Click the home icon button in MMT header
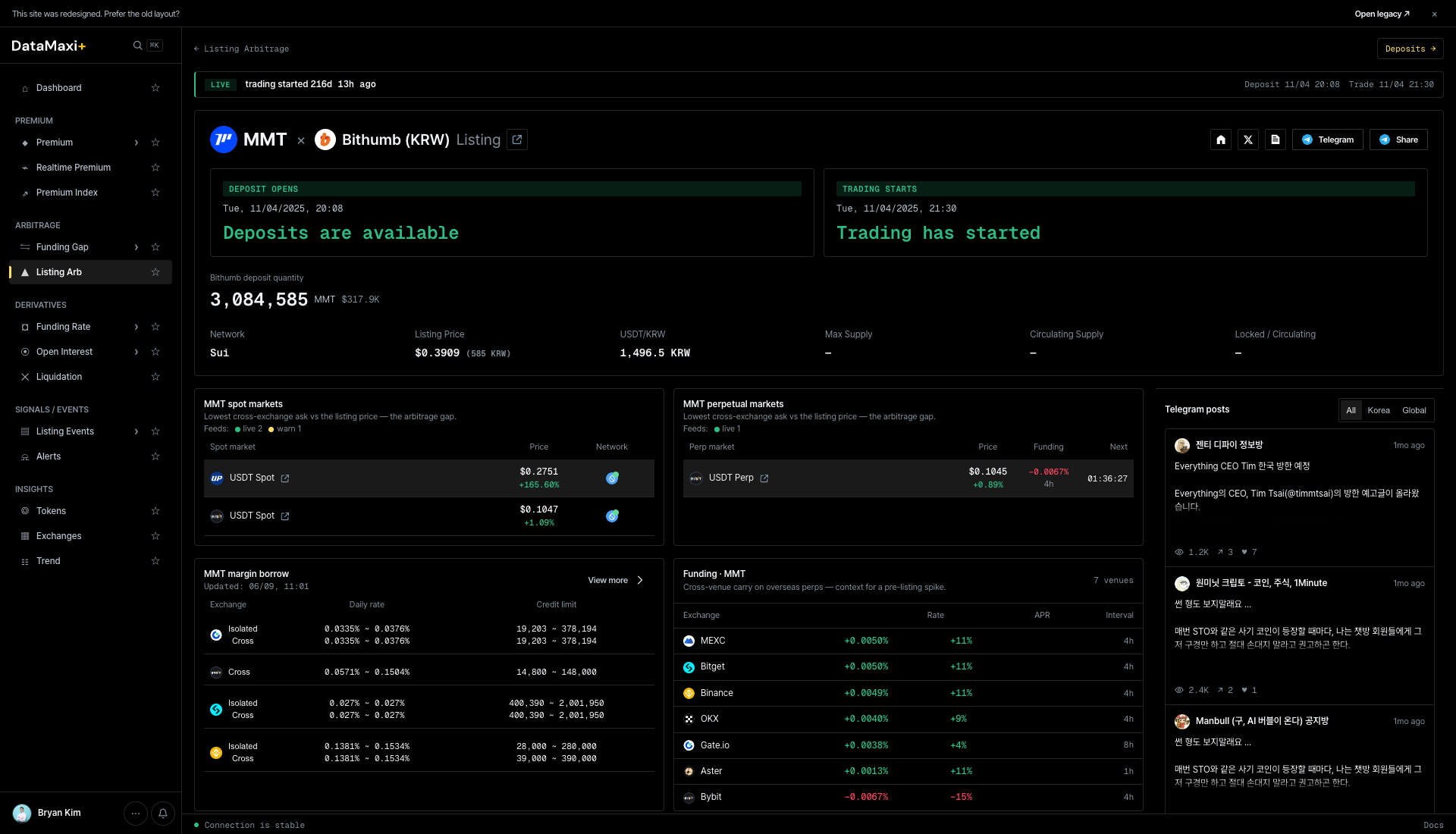This screenshot has height=834, width=1456. [1221, 140]
